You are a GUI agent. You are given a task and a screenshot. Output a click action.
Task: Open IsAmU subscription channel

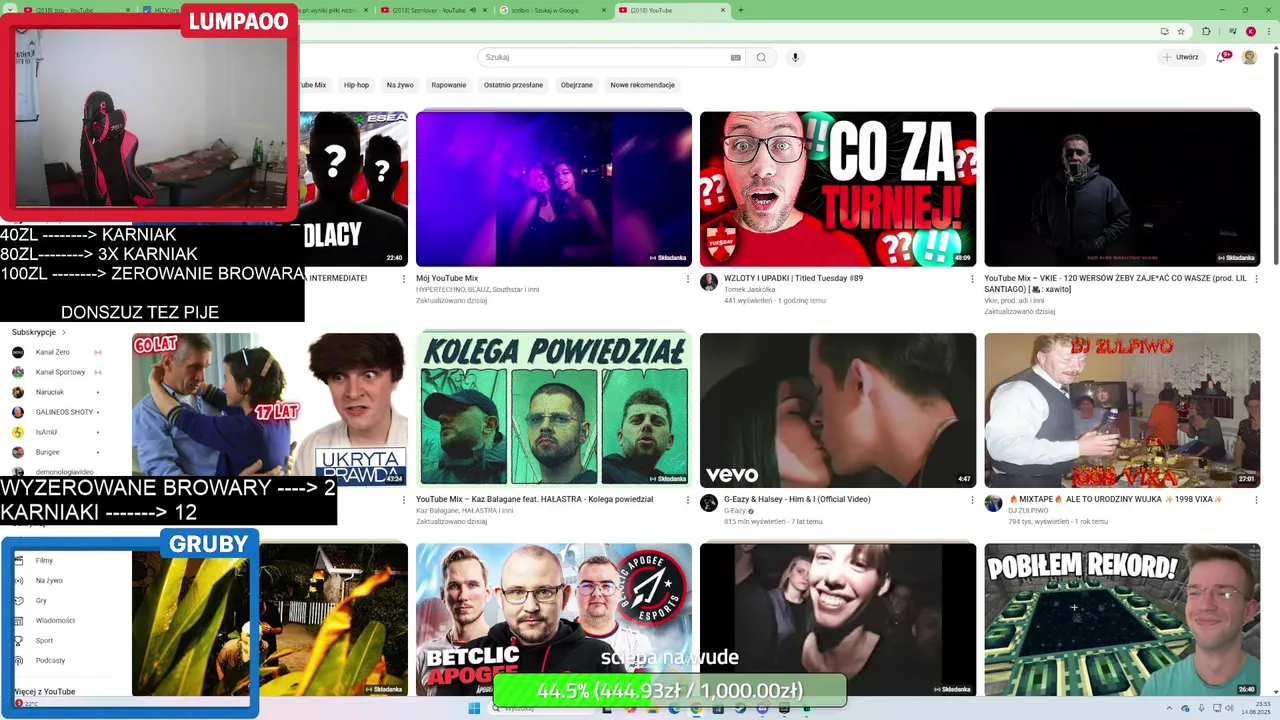coord(57,432)
